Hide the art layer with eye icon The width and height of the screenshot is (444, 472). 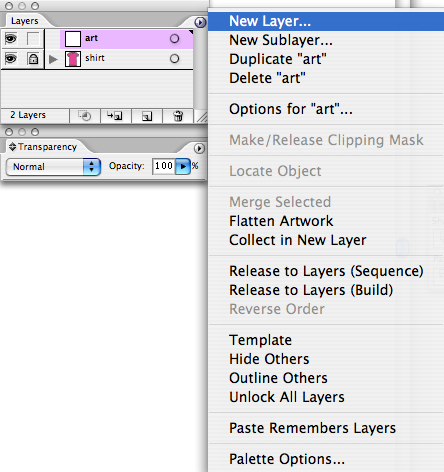coord(11,39)
